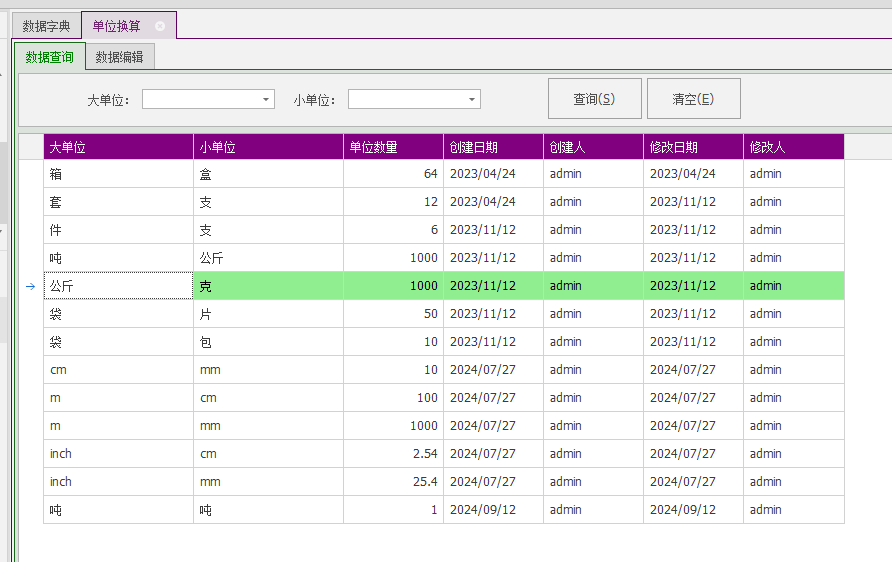Click row selector beside 箱 row
This screenshot has height=562, width=892.
31,174
